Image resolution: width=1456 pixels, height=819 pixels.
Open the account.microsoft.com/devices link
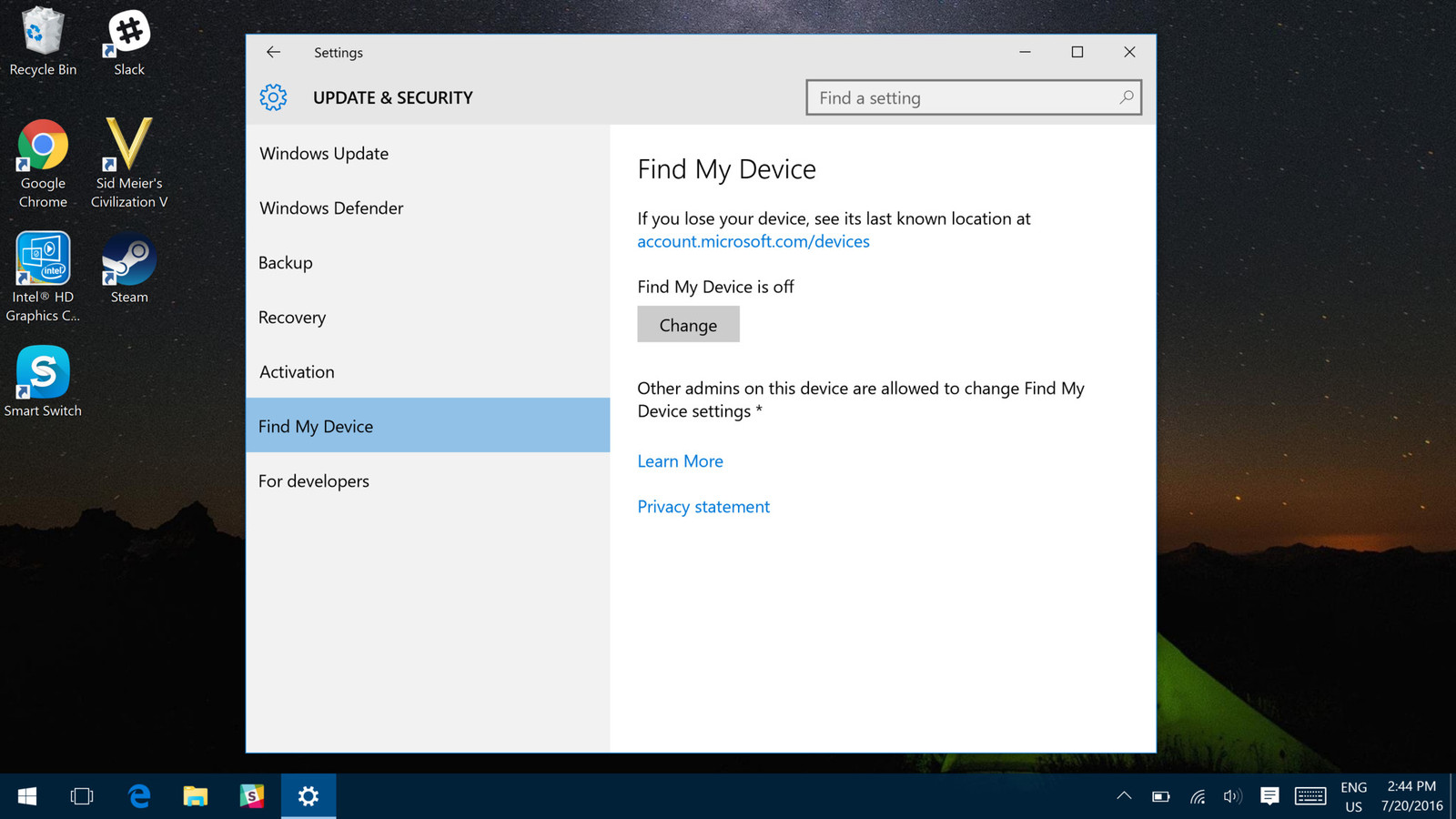pos(753,241)
